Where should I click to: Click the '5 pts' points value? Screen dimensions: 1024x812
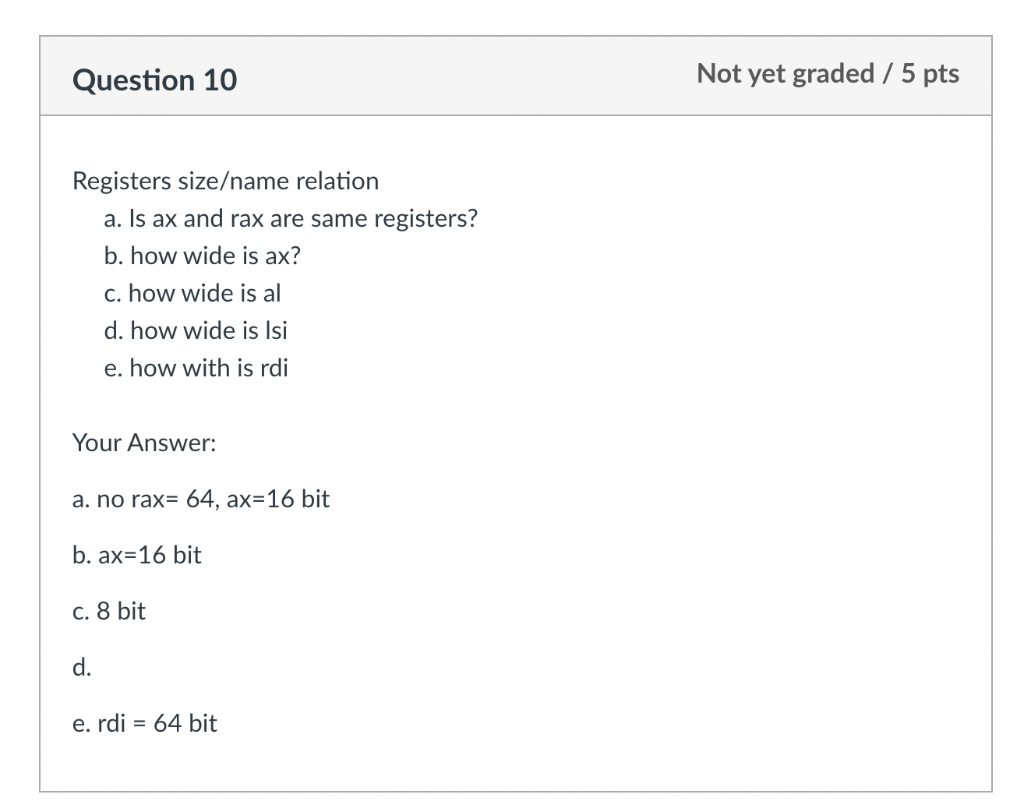[930, 74]
